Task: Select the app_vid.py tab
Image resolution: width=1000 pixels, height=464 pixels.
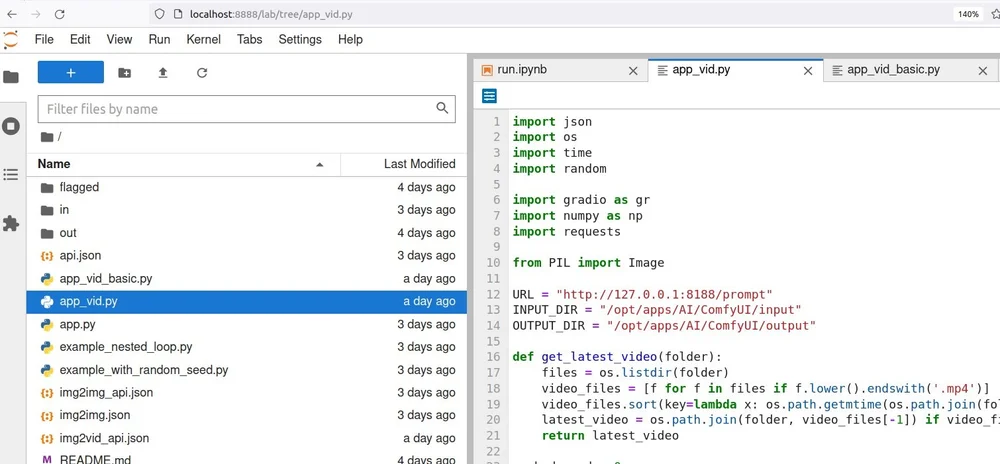Action: click(x=736, y=70)
